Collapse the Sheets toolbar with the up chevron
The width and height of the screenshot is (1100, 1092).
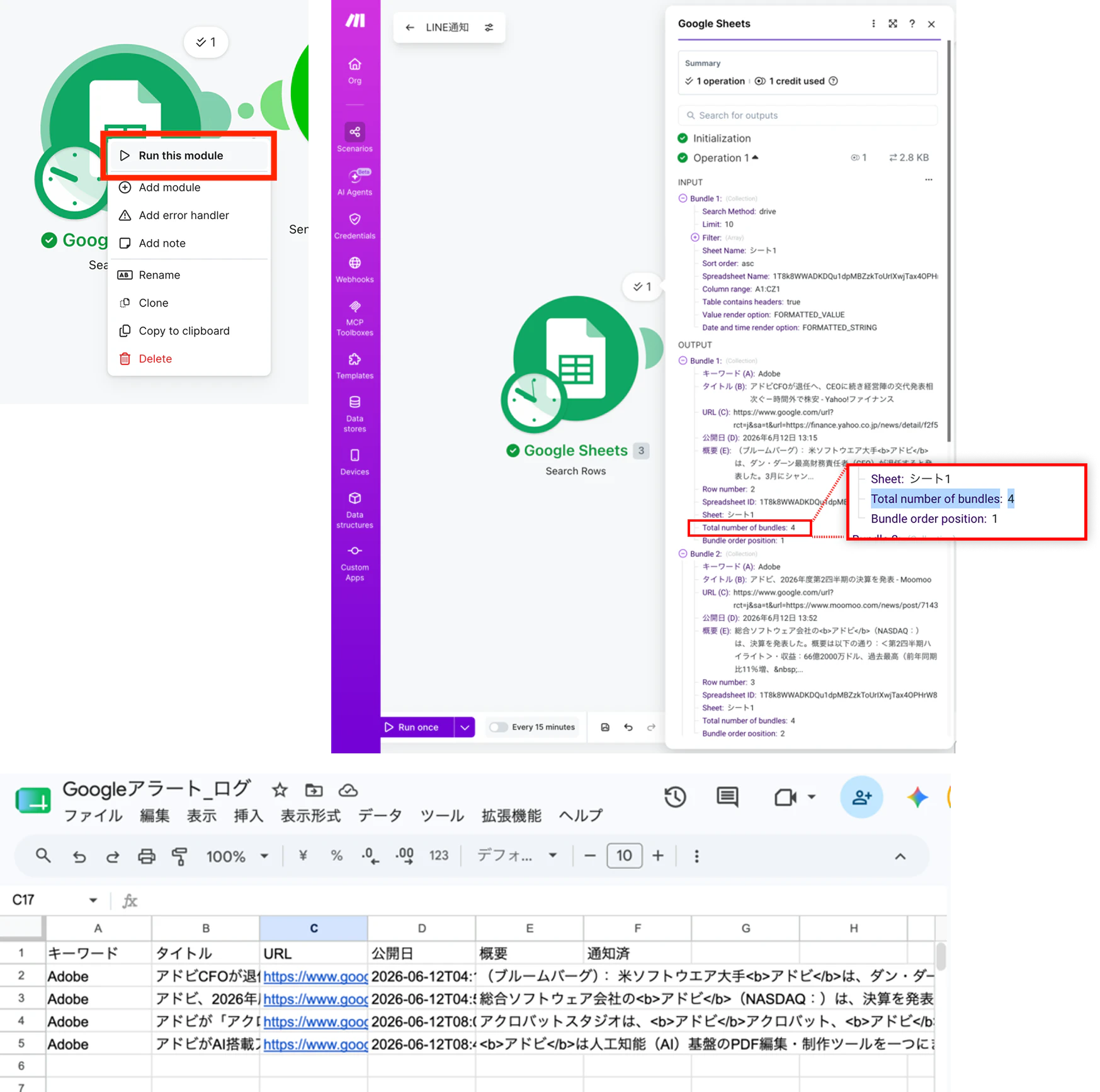click(900, 857)
